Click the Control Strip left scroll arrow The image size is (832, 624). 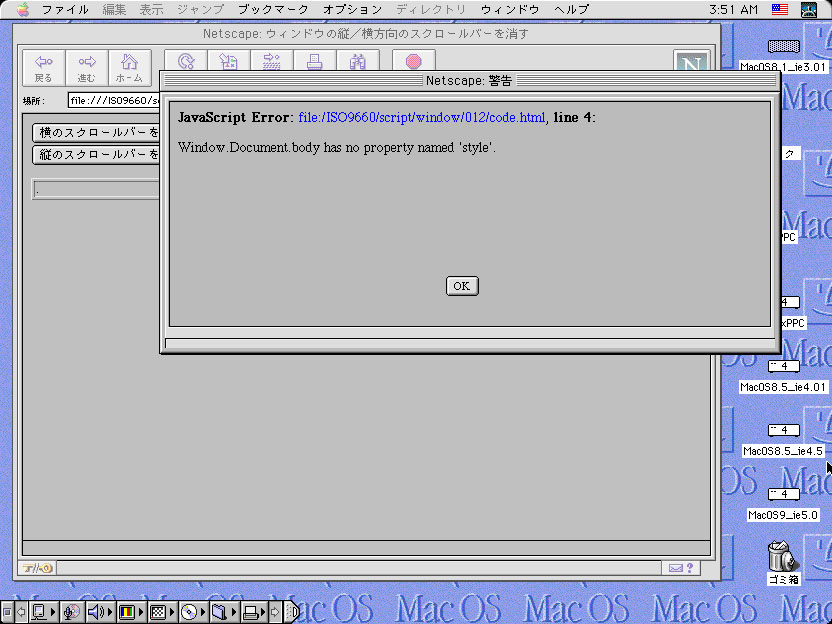(21, 612)
